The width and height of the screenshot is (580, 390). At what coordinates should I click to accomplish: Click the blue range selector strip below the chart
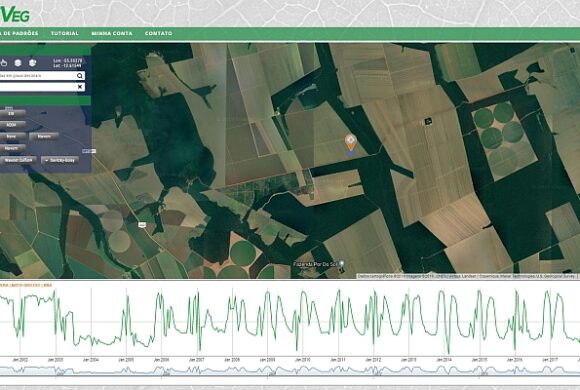point(290,370)
